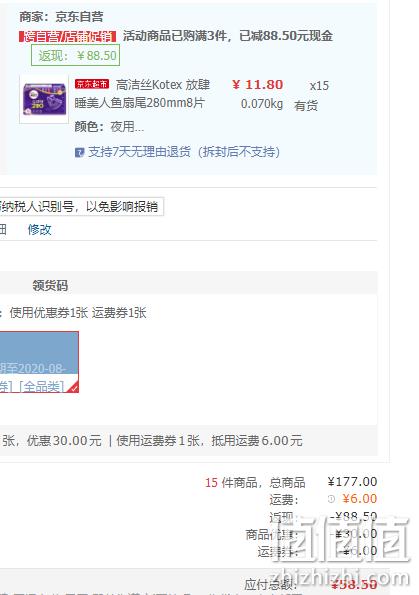The width and height of the screenshot is (419, 595).
Task: Toggle the selected blue coupon card
Action: [x=39, y=362]
